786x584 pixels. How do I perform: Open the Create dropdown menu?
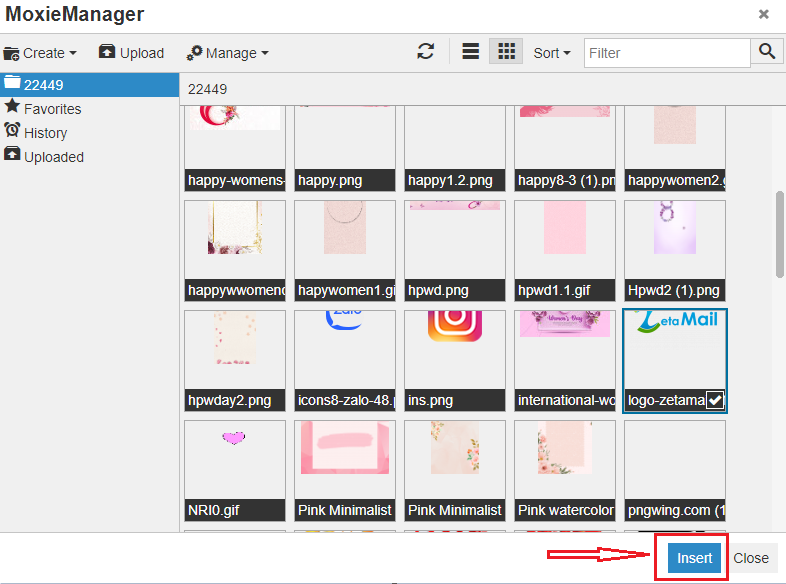coord(40,53)
